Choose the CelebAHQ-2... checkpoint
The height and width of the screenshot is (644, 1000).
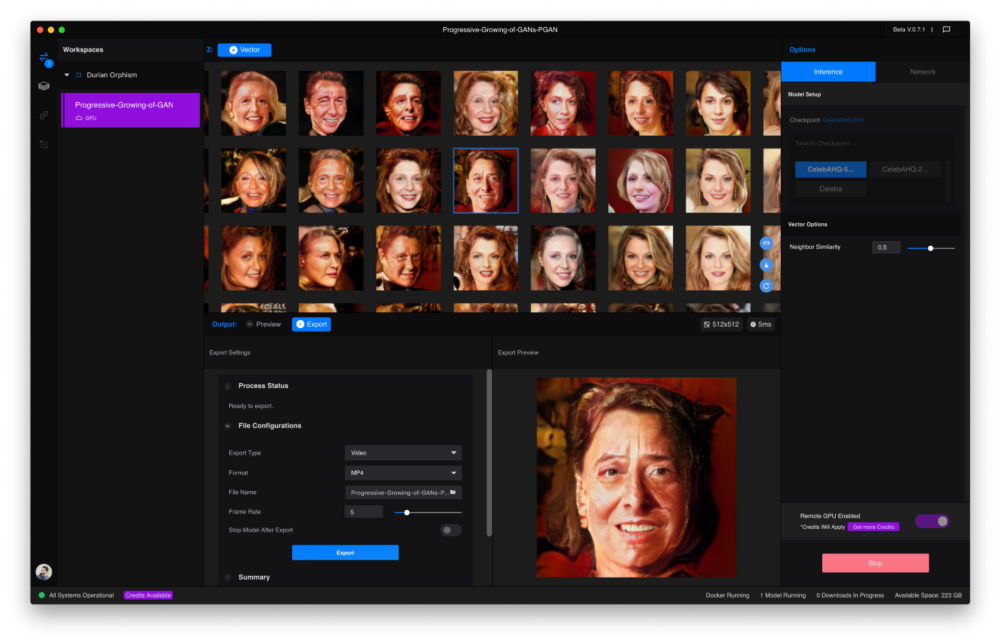pyautogui.click(x=904, y=170)
